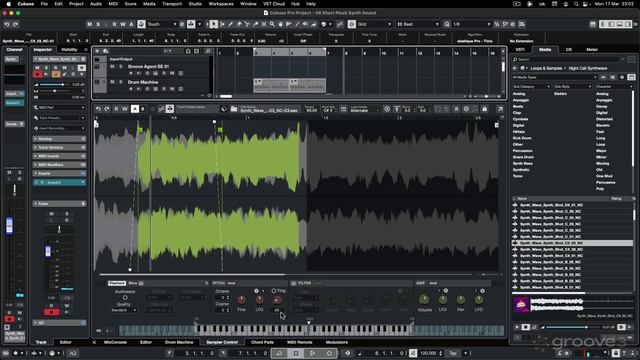
Task: Click the Stop transport button
Action: [x=296, y=353]
